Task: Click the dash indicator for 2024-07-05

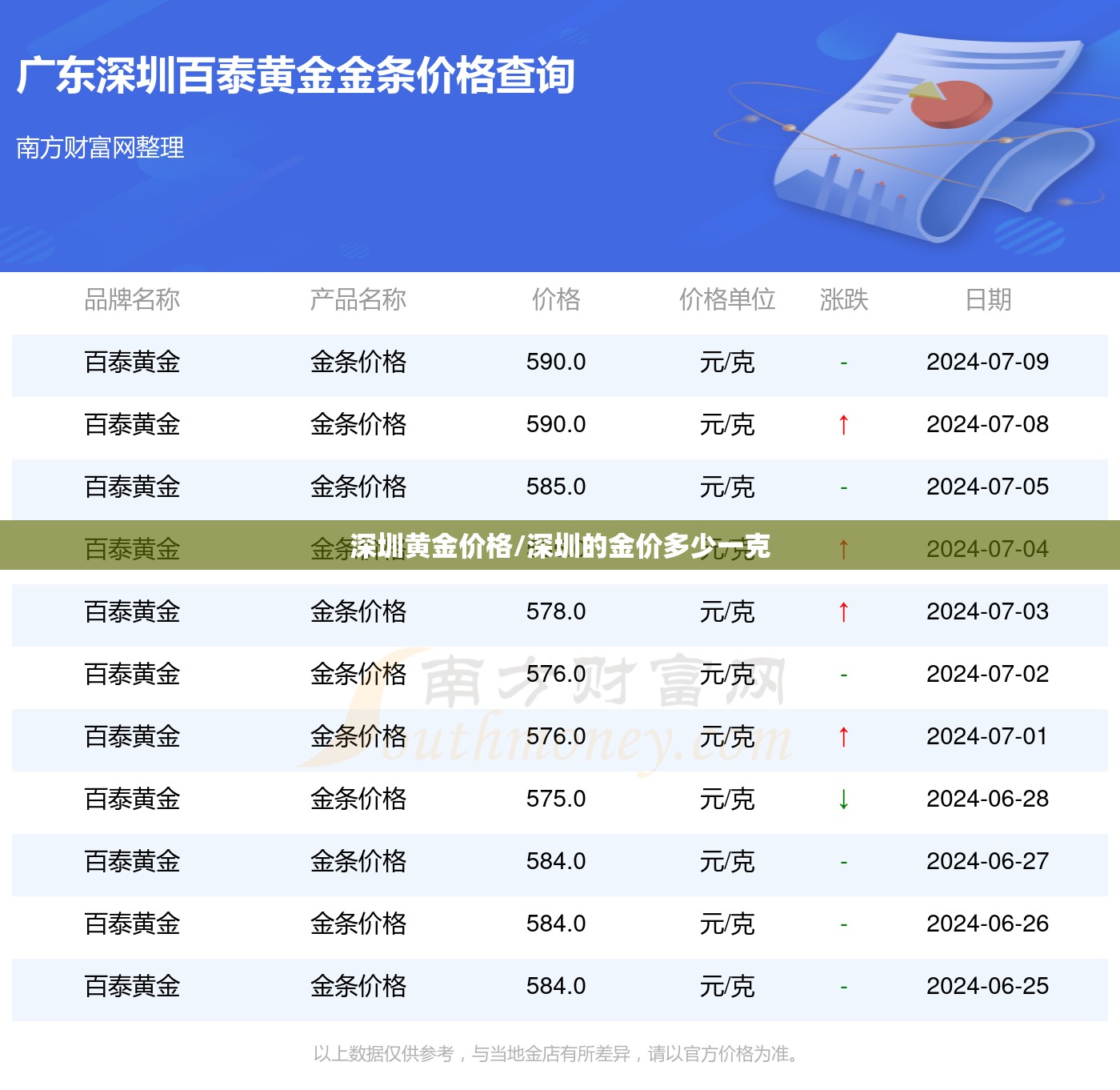Action: tap(843, 487)
